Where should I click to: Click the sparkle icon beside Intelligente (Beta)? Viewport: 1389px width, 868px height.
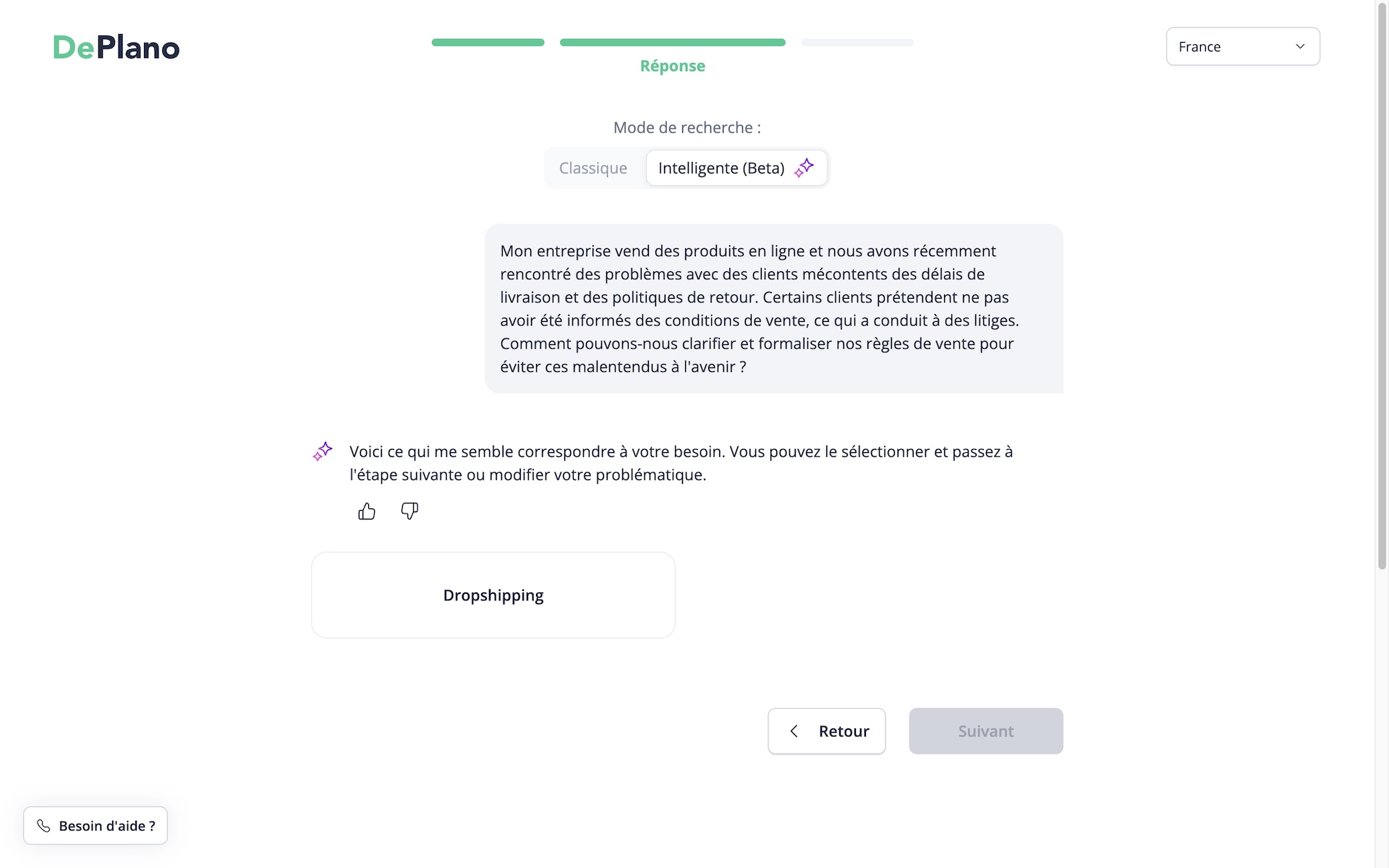coord(804,168)
